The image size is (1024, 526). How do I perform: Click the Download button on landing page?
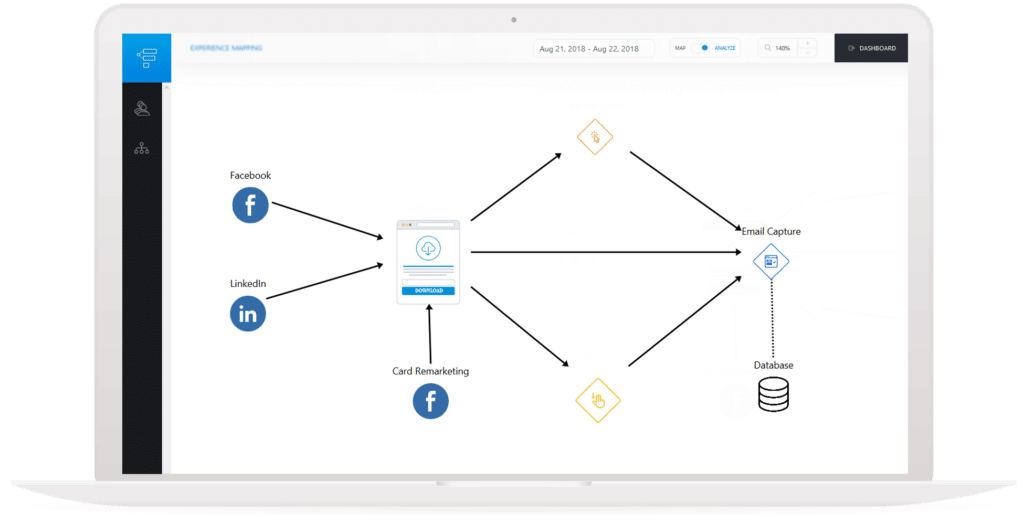pyautogui.click(x=428, y=291)
